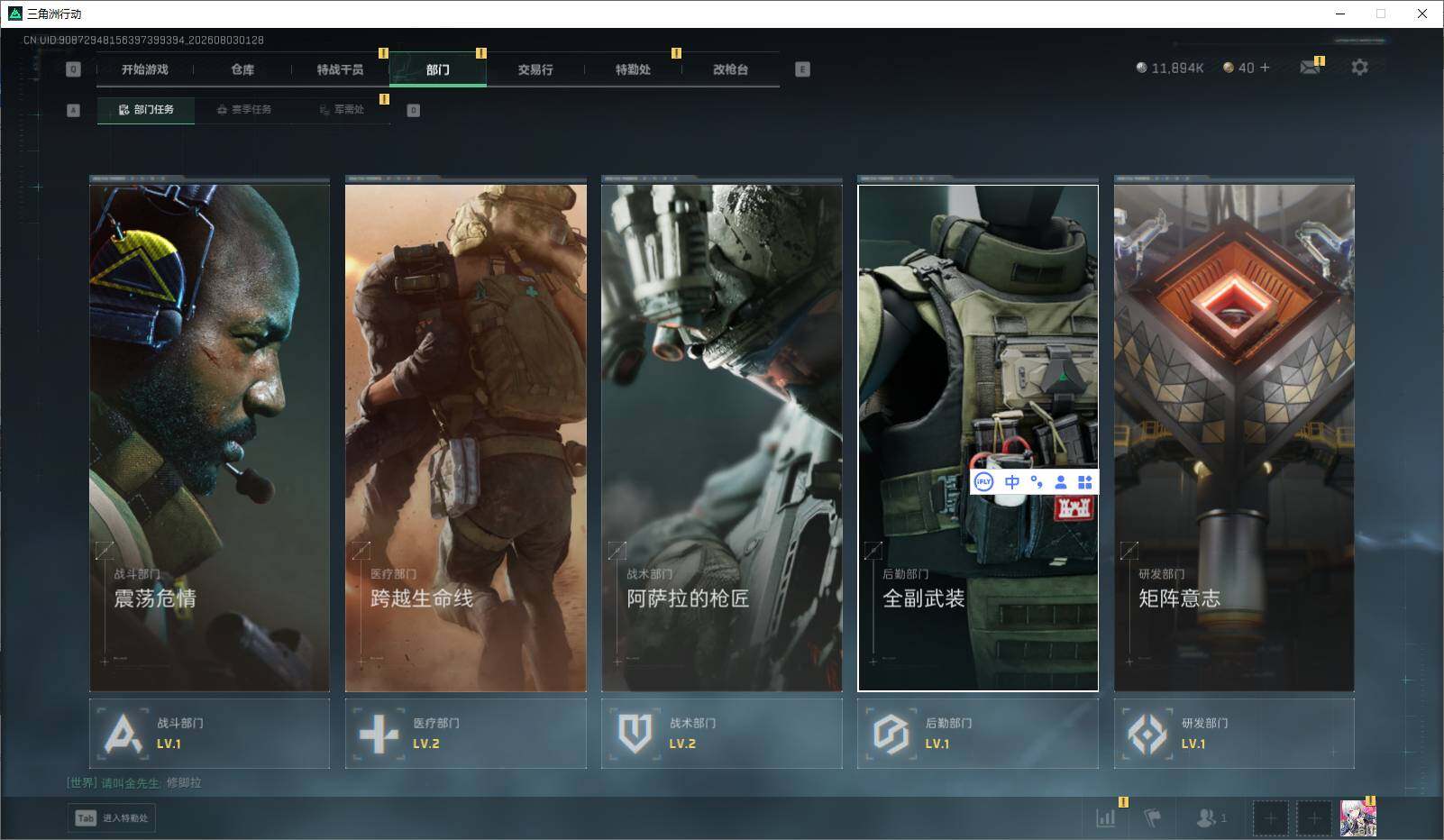
Task: Toggle the 中 Chinese input mode
Action: click(1012, 482)
